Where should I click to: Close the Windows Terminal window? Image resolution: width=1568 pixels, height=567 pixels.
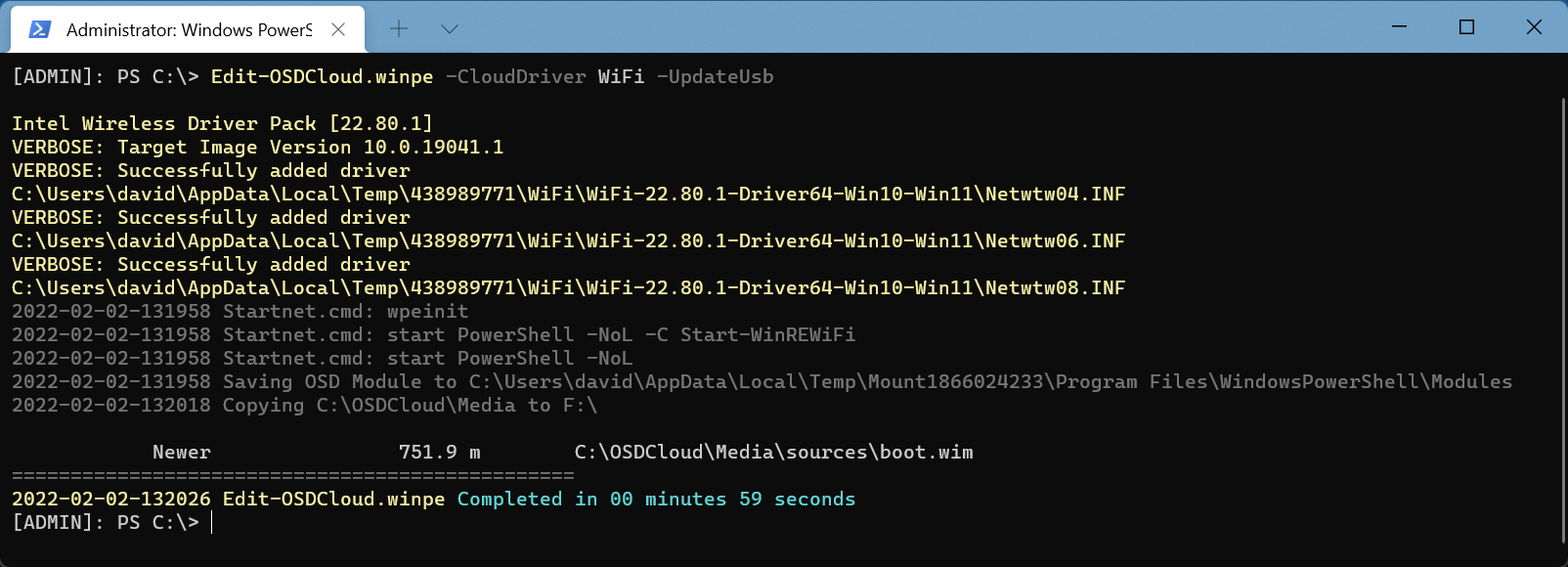(1534, 26)
